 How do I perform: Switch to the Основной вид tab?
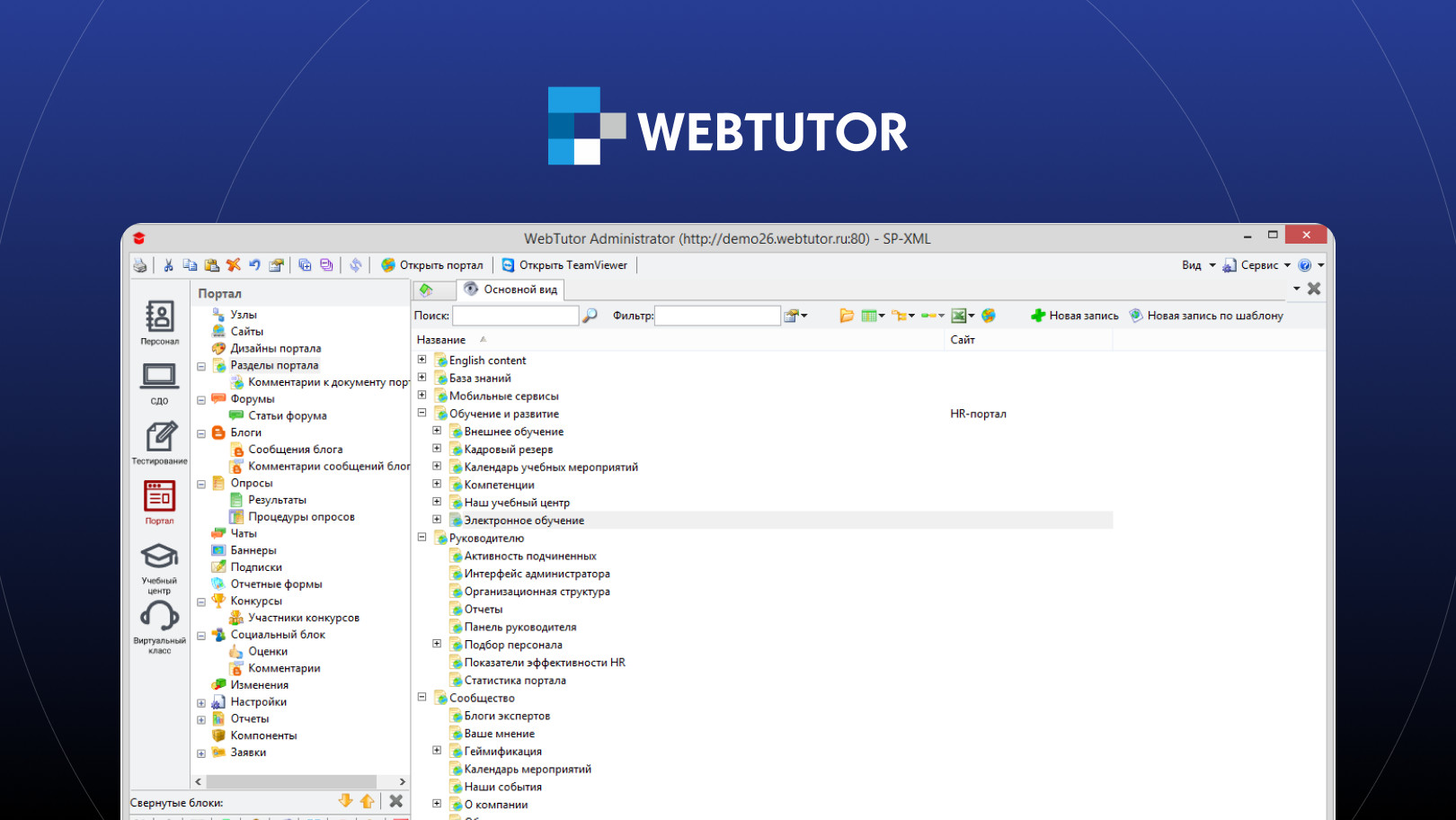[x=510, y=290]
